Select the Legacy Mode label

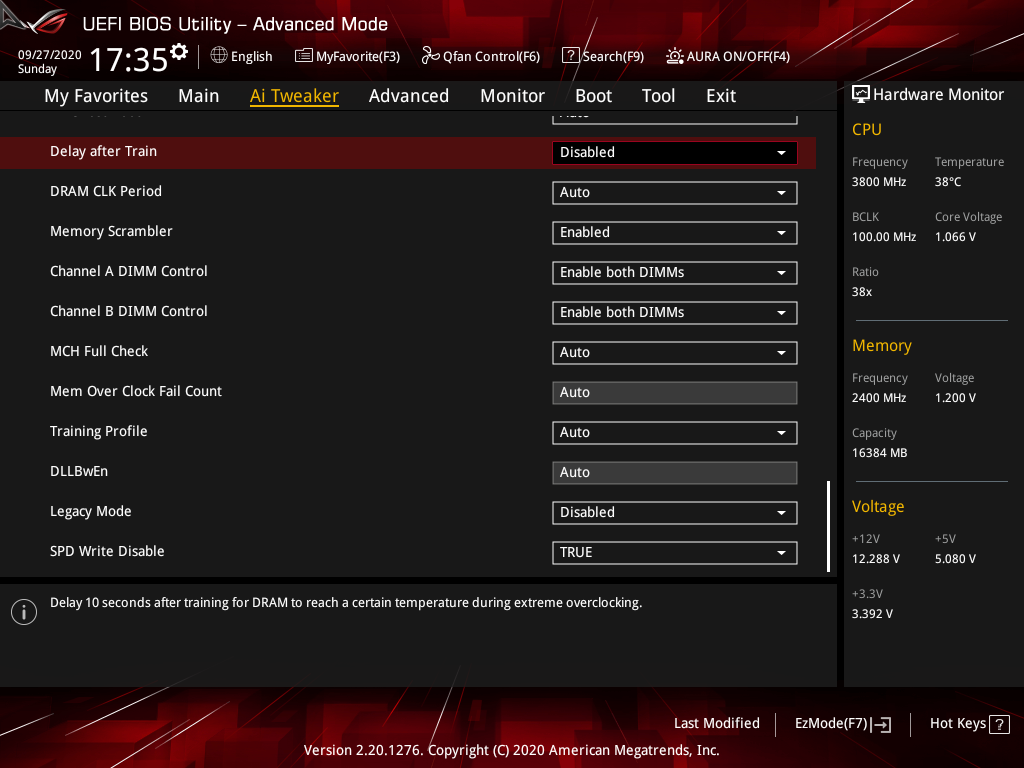pyautogui.click(x=91, y=511)
